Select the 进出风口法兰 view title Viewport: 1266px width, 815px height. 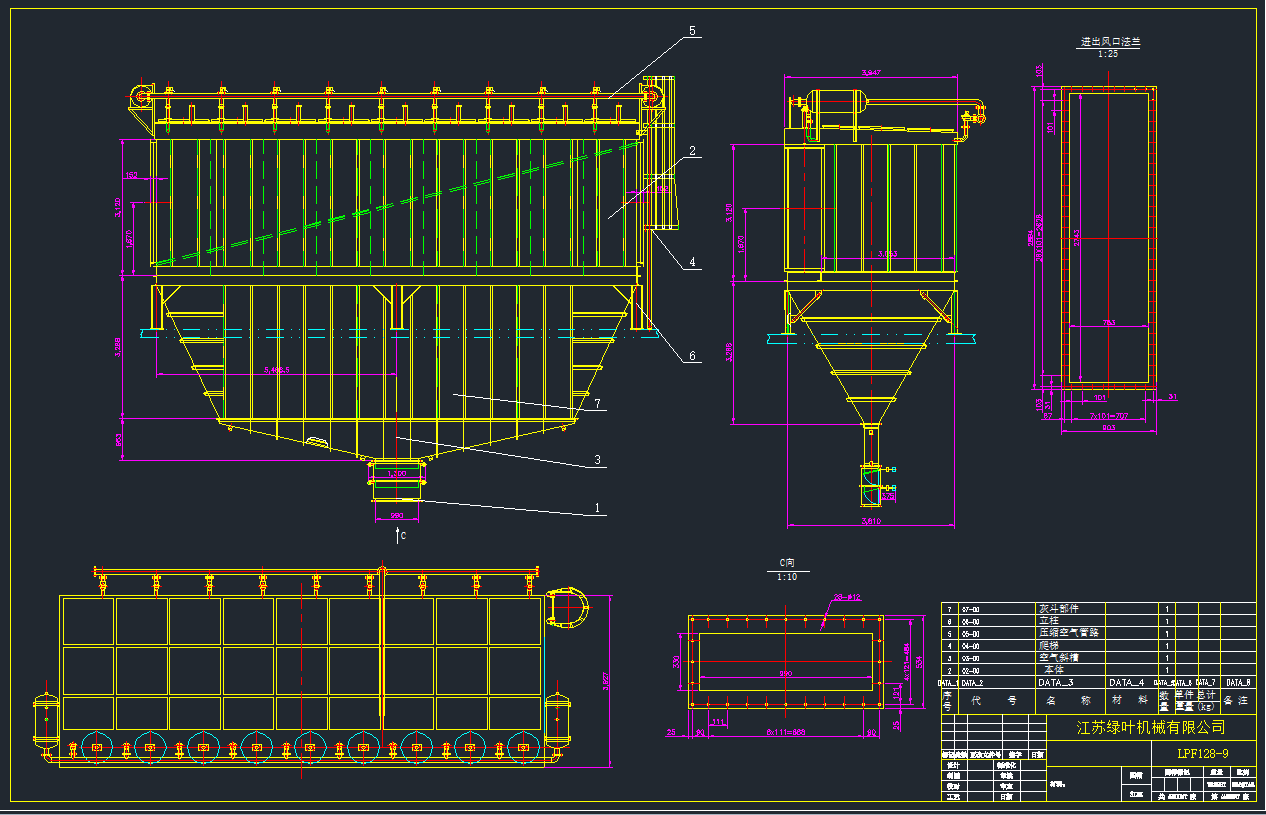click(x=1109, y=43)
